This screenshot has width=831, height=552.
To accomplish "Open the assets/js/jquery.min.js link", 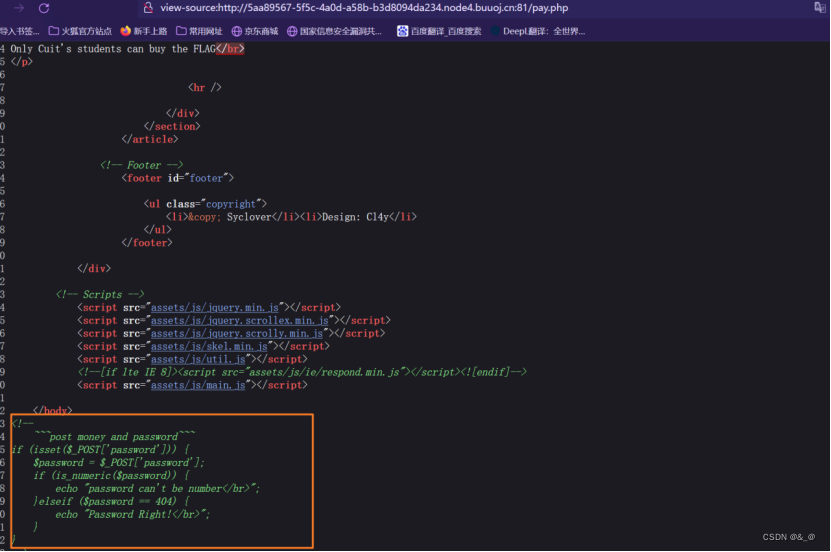I will pyautogui.click(x=215, y=307).
